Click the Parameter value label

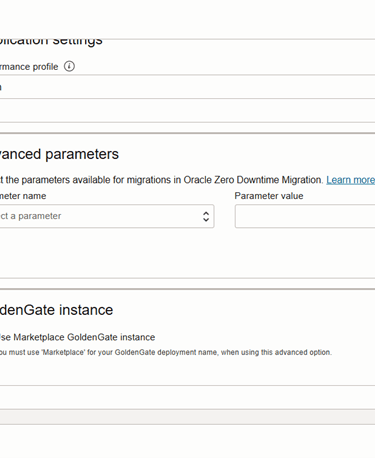[x=269, y=196]
